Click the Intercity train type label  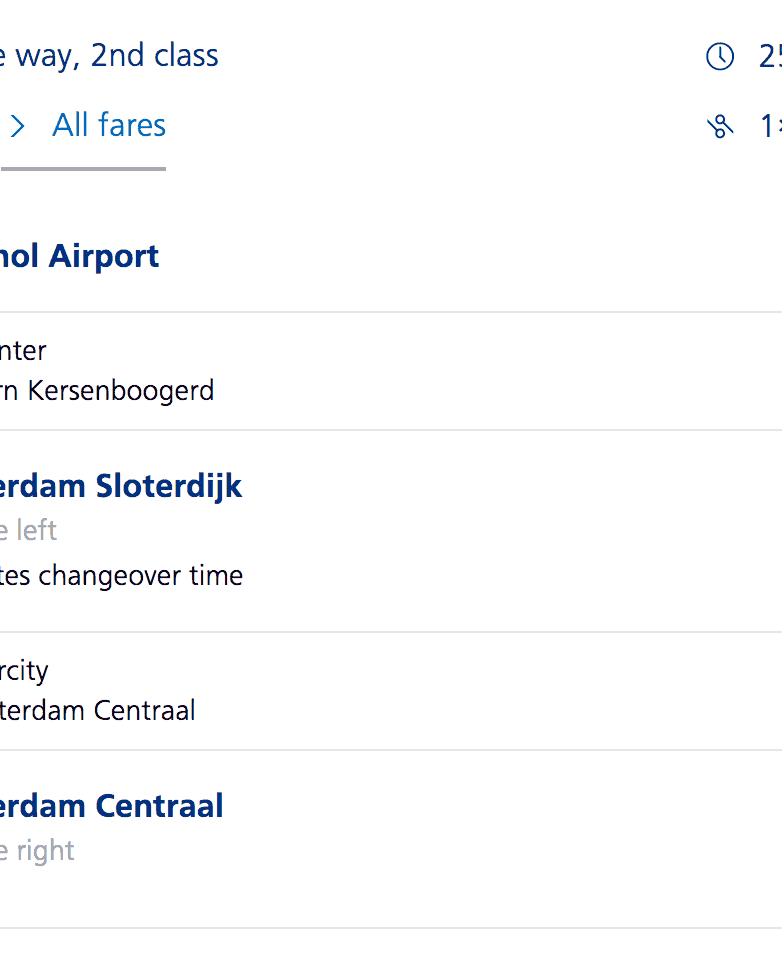tap(24, 670)
